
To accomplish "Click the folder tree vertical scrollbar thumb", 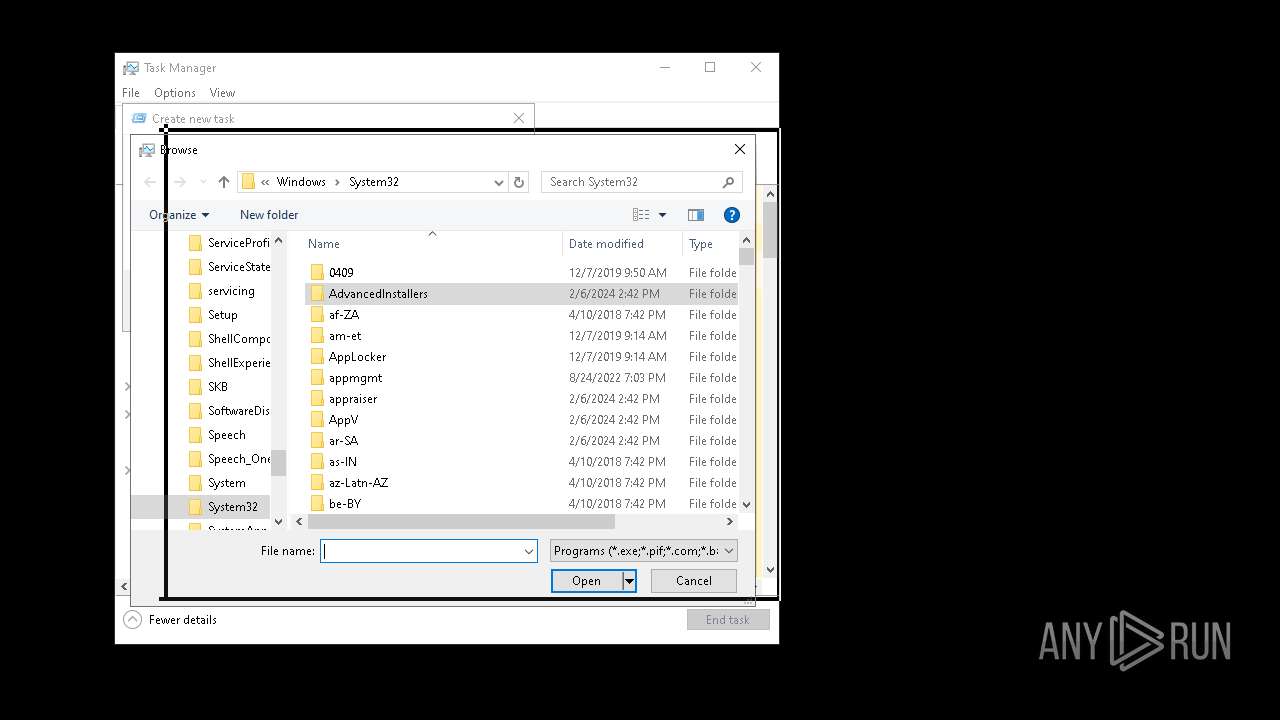I will (x=279, y=462).
